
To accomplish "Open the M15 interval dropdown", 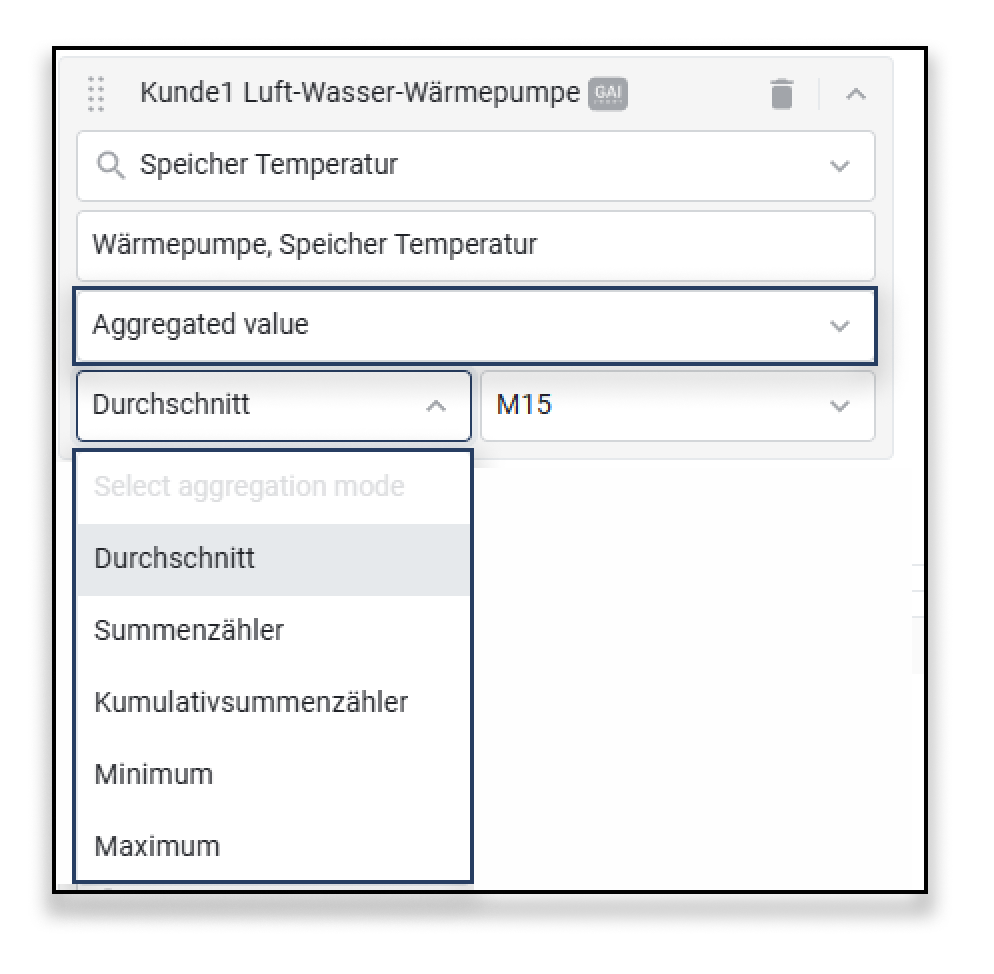I will 840,406.
